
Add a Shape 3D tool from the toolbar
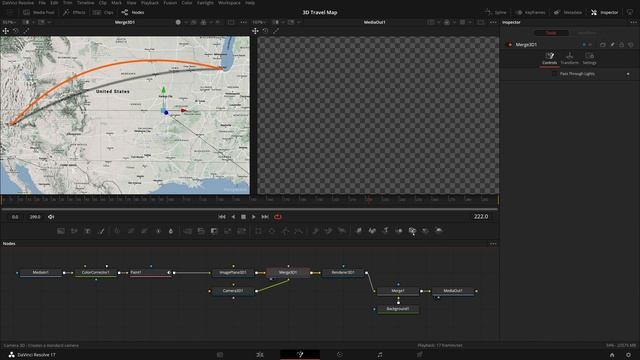[372, 231]
